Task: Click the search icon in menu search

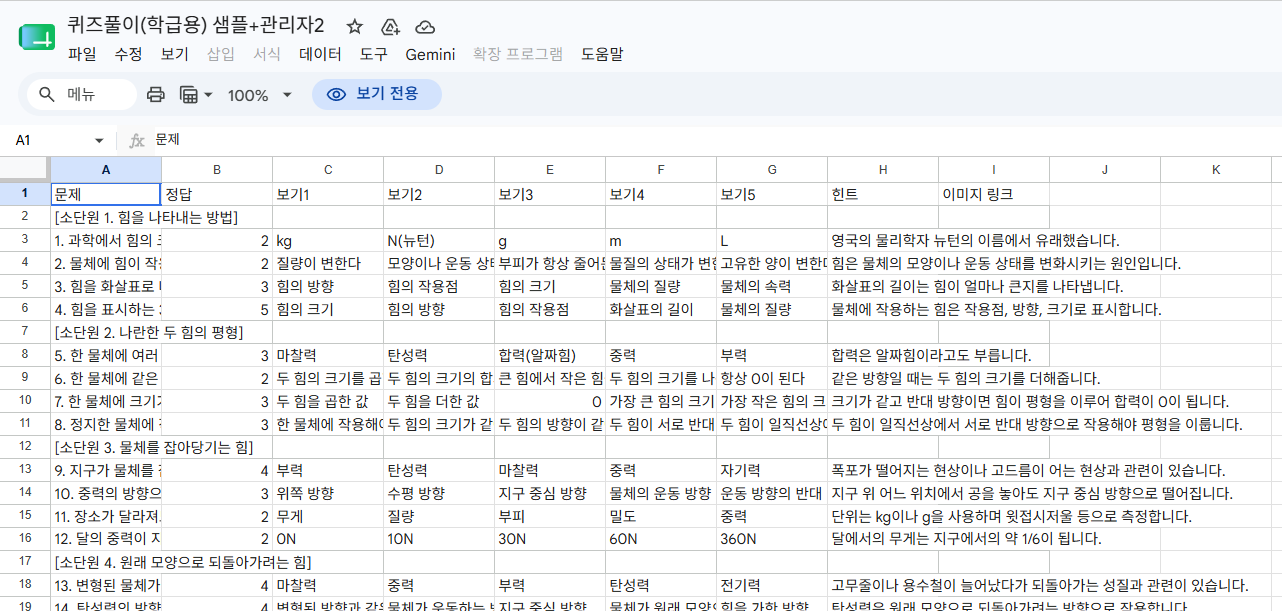Action: [47, 95]
